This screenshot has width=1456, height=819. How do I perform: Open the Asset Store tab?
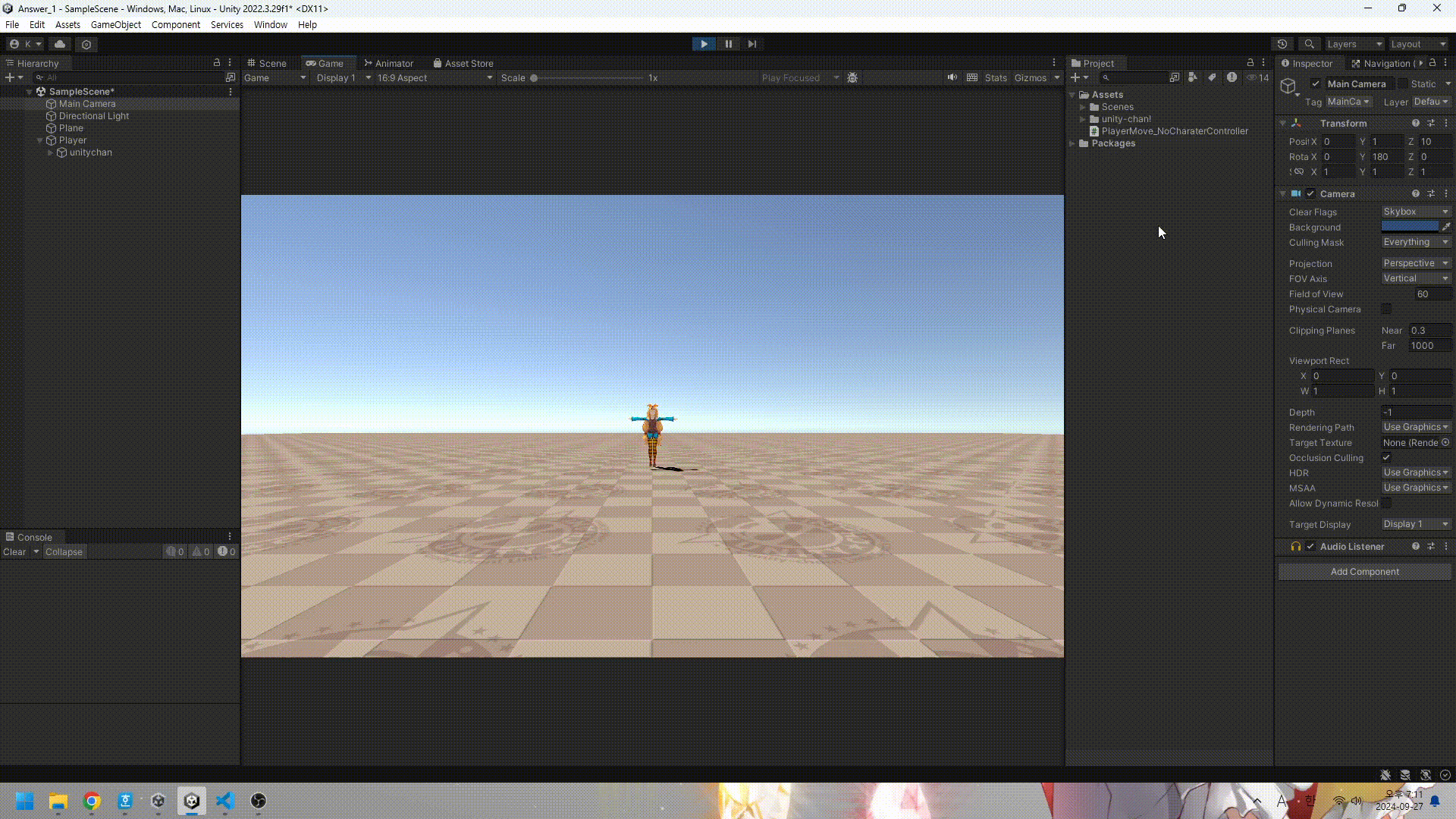(463, 63)
